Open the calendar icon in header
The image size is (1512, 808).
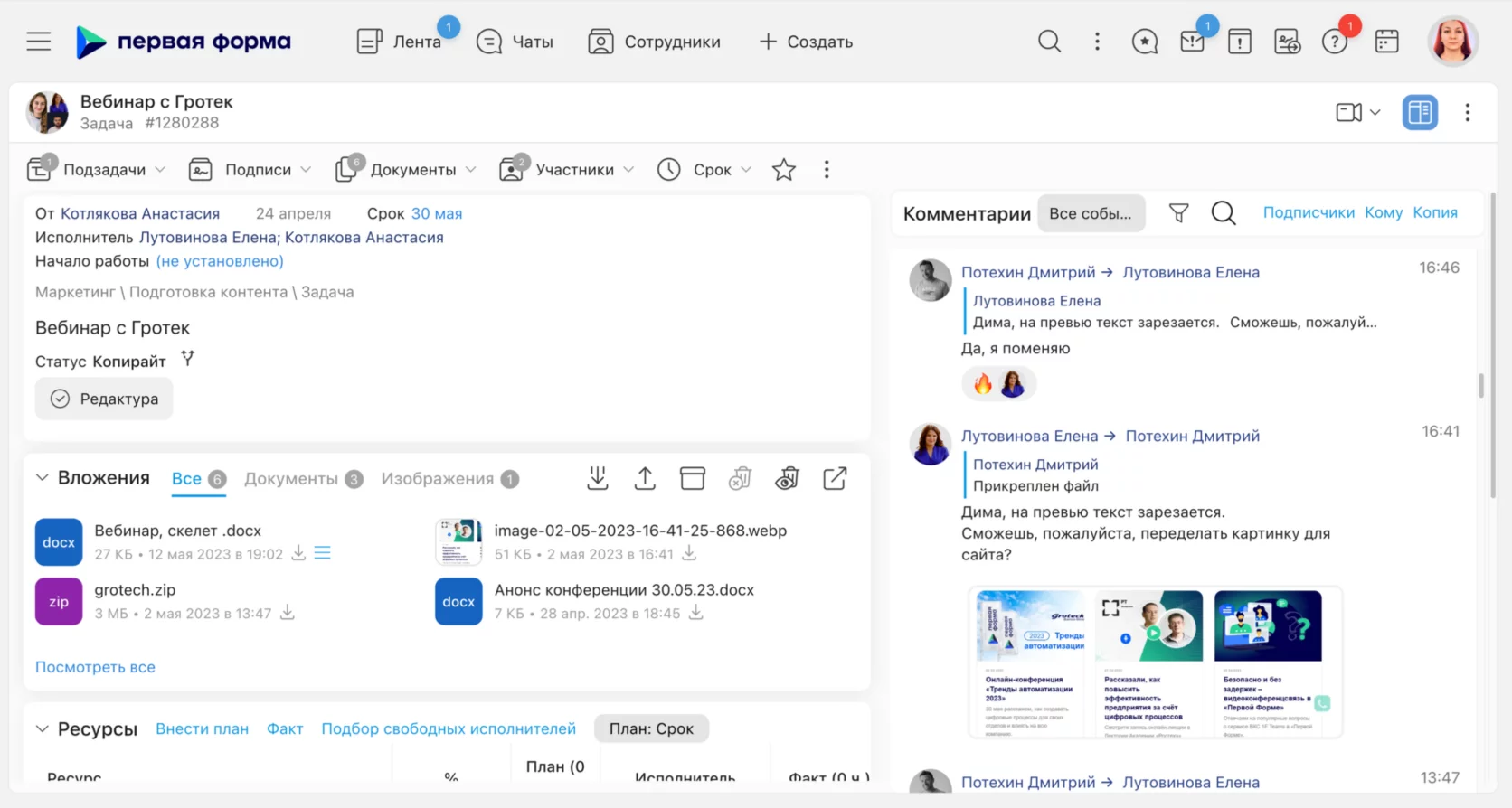[x=1386, y=42]
